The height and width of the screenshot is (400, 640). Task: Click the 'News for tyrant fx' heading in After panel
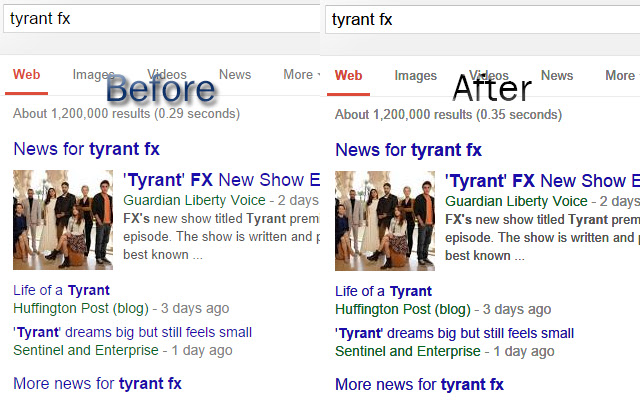408,150
